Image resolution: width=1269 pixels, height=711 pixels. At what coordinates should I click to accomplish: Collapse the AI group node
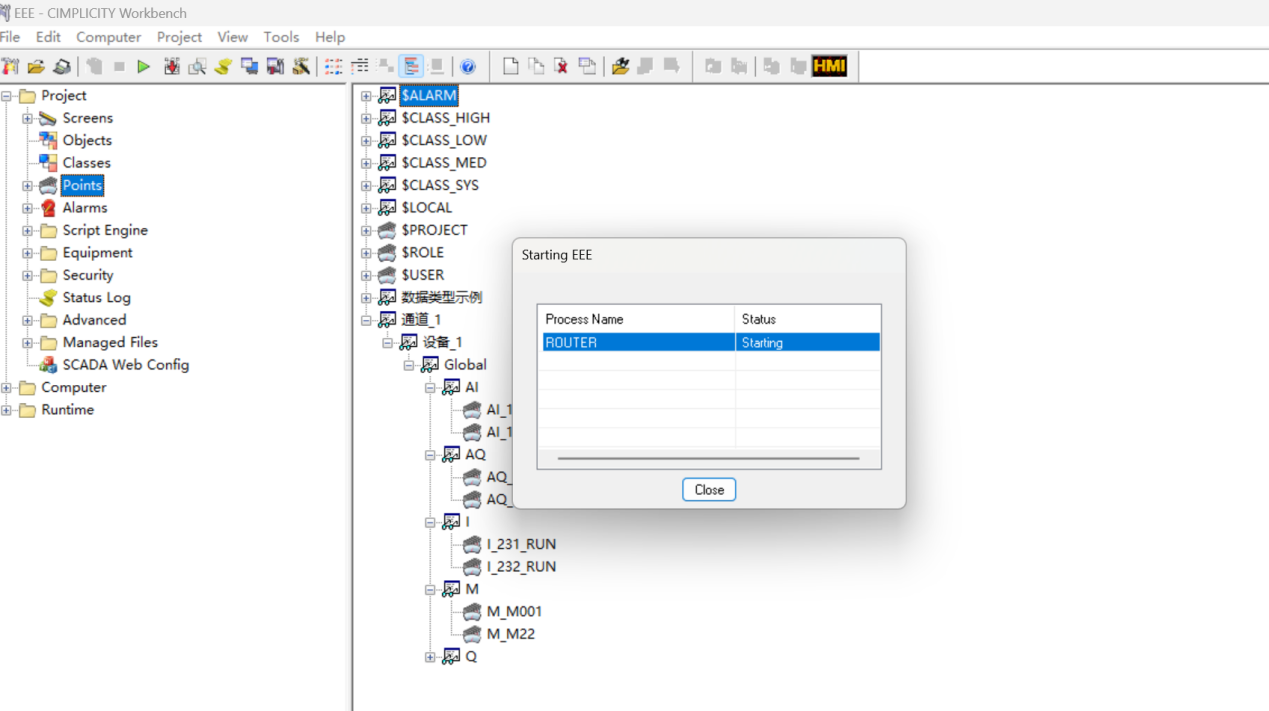[x=430, y=388]
